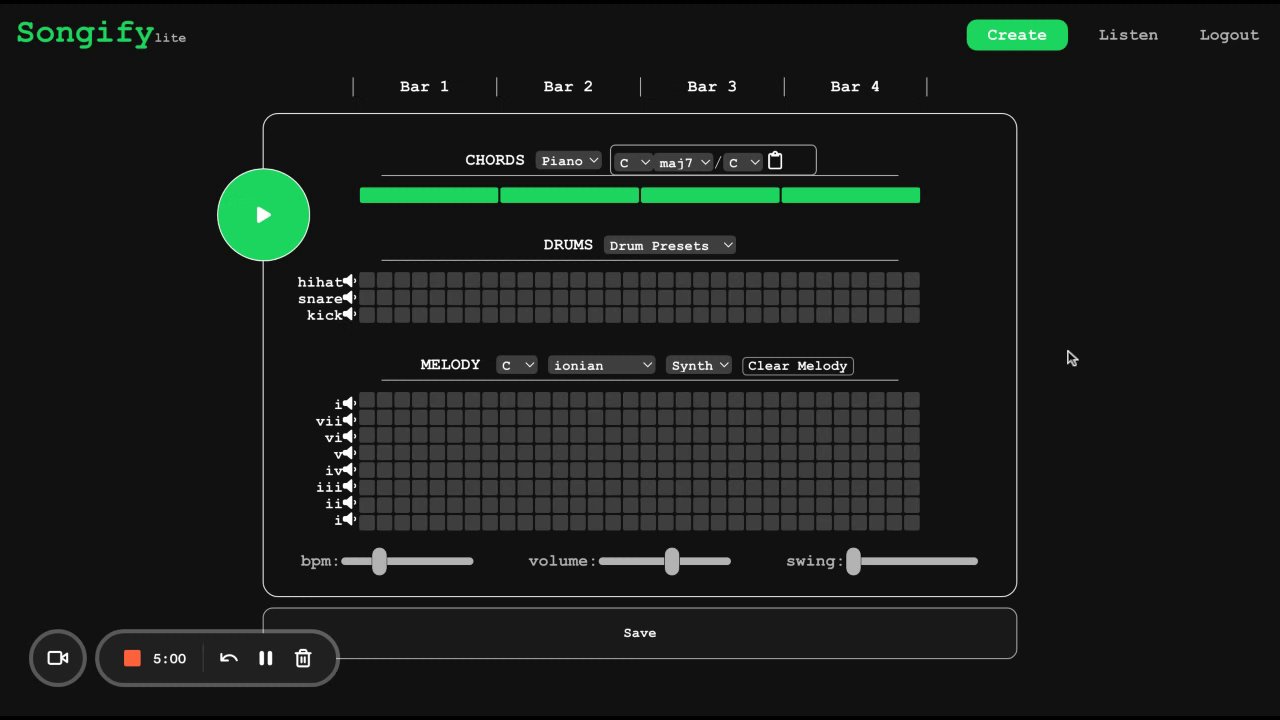1280x720 pixels.
Task: Select the Bar 4 tab
Action: [855, 87]
